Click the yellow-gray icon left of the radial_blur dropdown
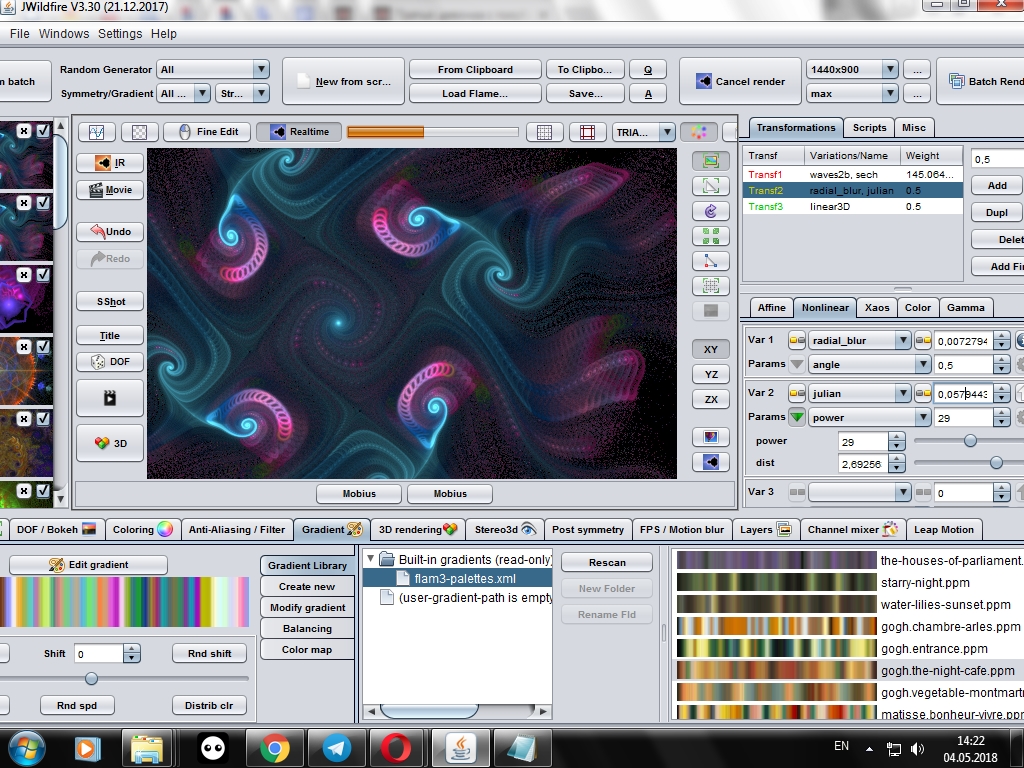 pos(797,340)
